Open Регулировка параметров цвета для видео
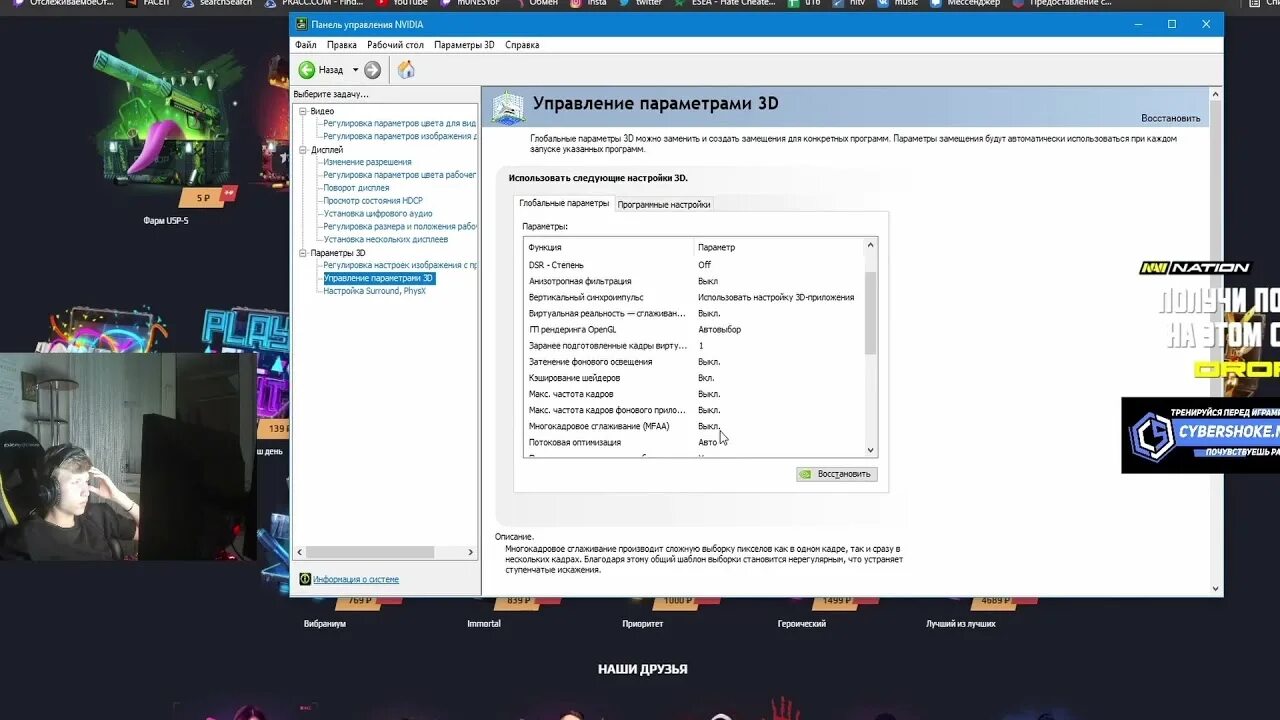This screenshot has height=720, width=1280. pos(399,123)
